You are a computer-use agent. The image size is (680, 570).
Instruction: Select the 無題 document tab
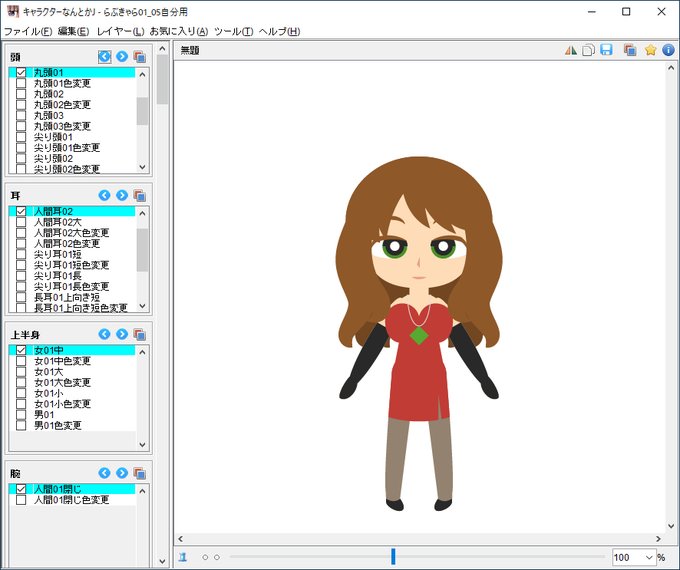(x=190, y=50)
